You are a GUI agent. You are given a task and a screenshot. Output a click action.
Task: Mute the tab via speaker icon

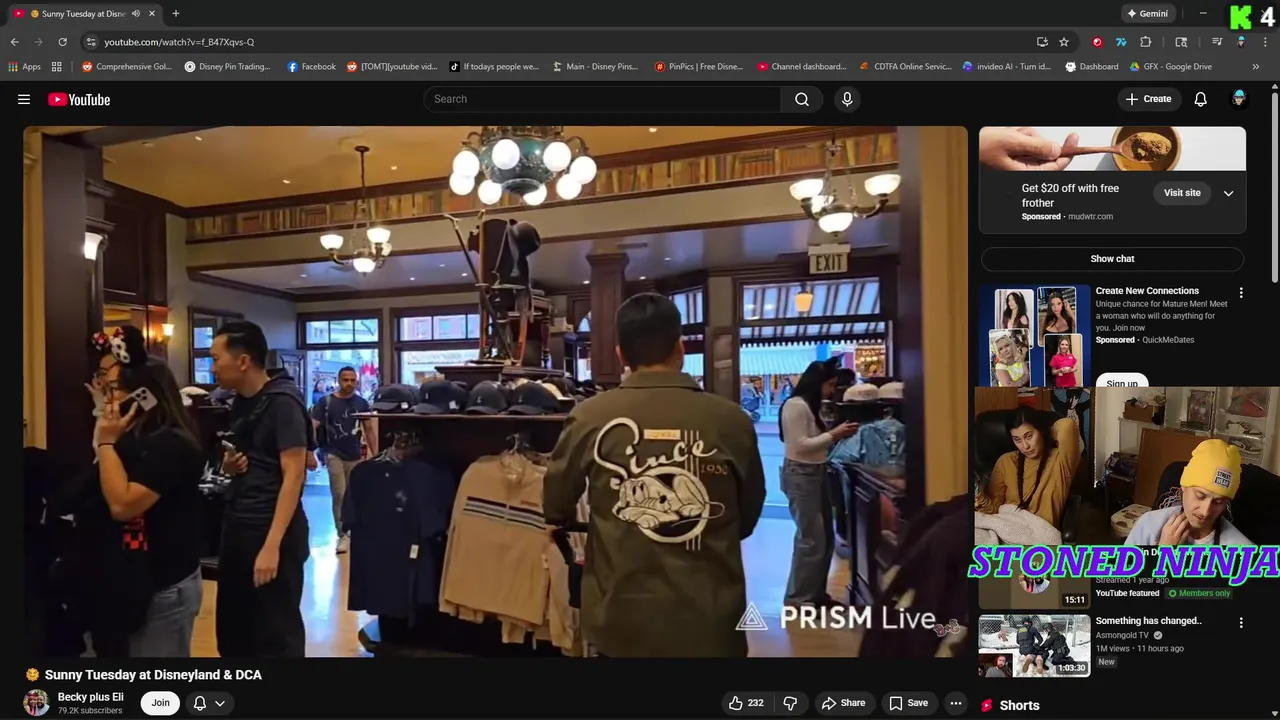[135, 14]
